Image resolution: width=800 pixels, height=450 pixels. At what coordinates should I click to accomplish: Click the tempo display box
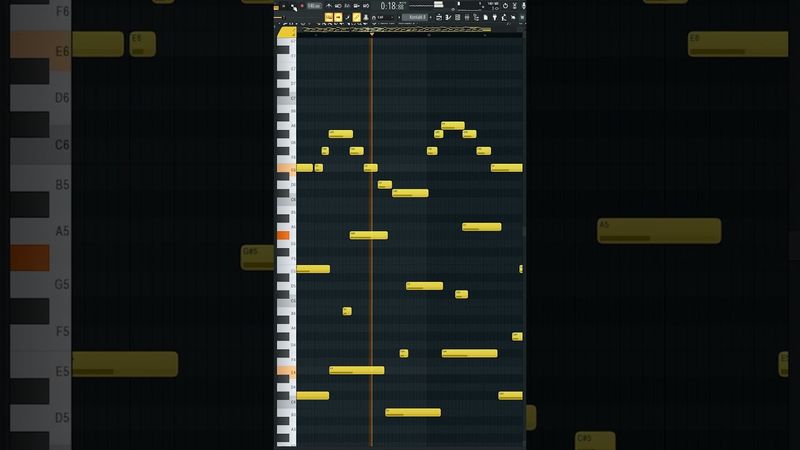314,6
